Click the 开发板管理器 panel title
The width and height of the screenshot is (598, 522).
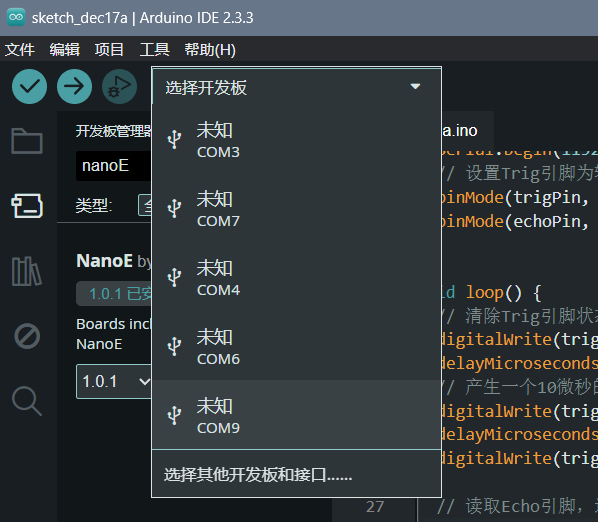coord(114,131)
